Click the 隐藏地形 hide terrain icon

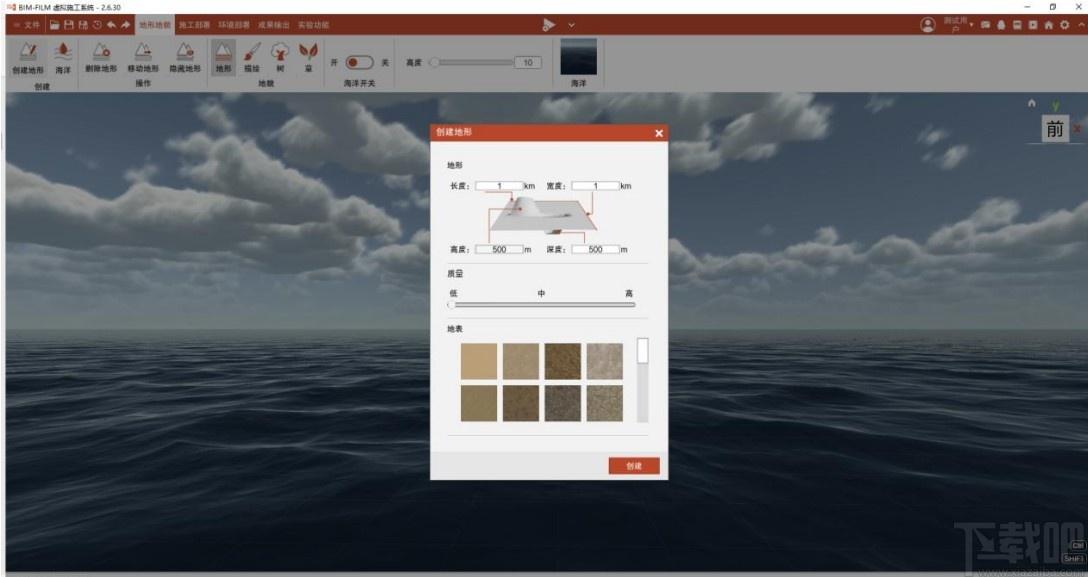click(x=185, y=58)
